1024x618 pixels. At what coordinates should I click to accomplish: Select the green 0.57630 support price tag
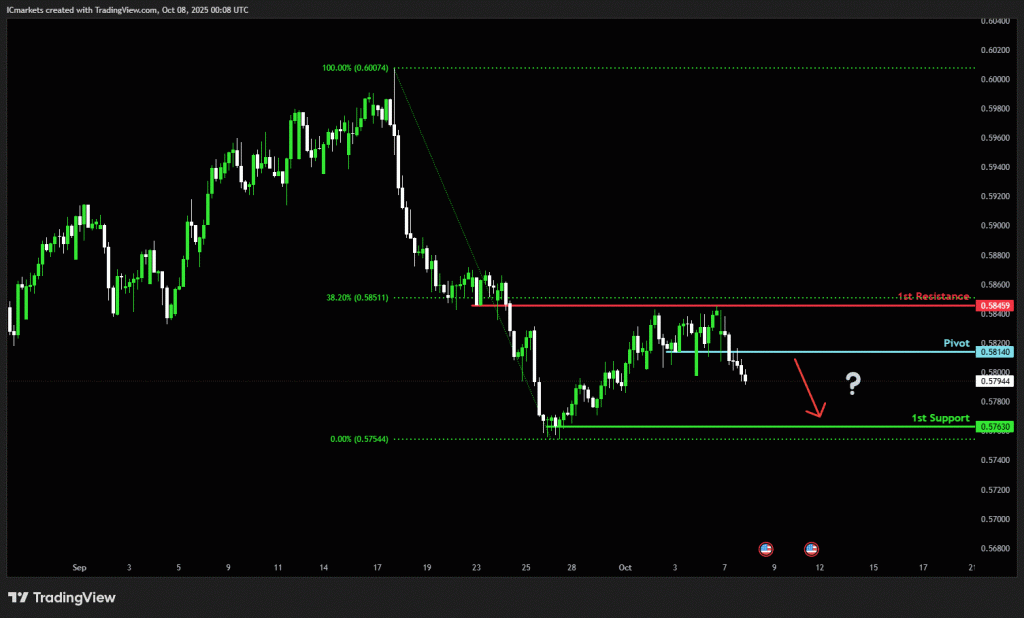[x=997, y=427]
